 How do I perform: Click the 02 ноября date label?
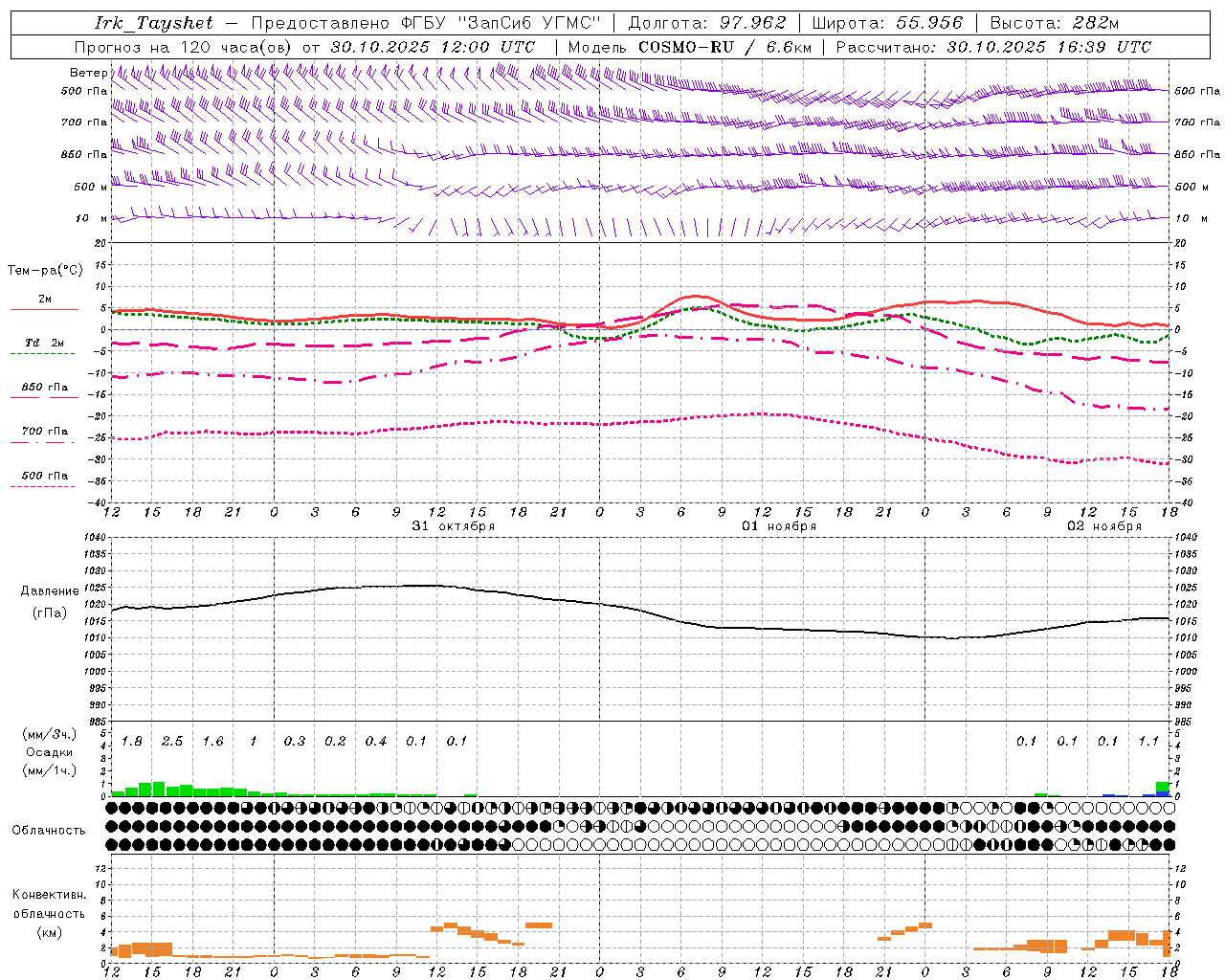point(1104,525)
